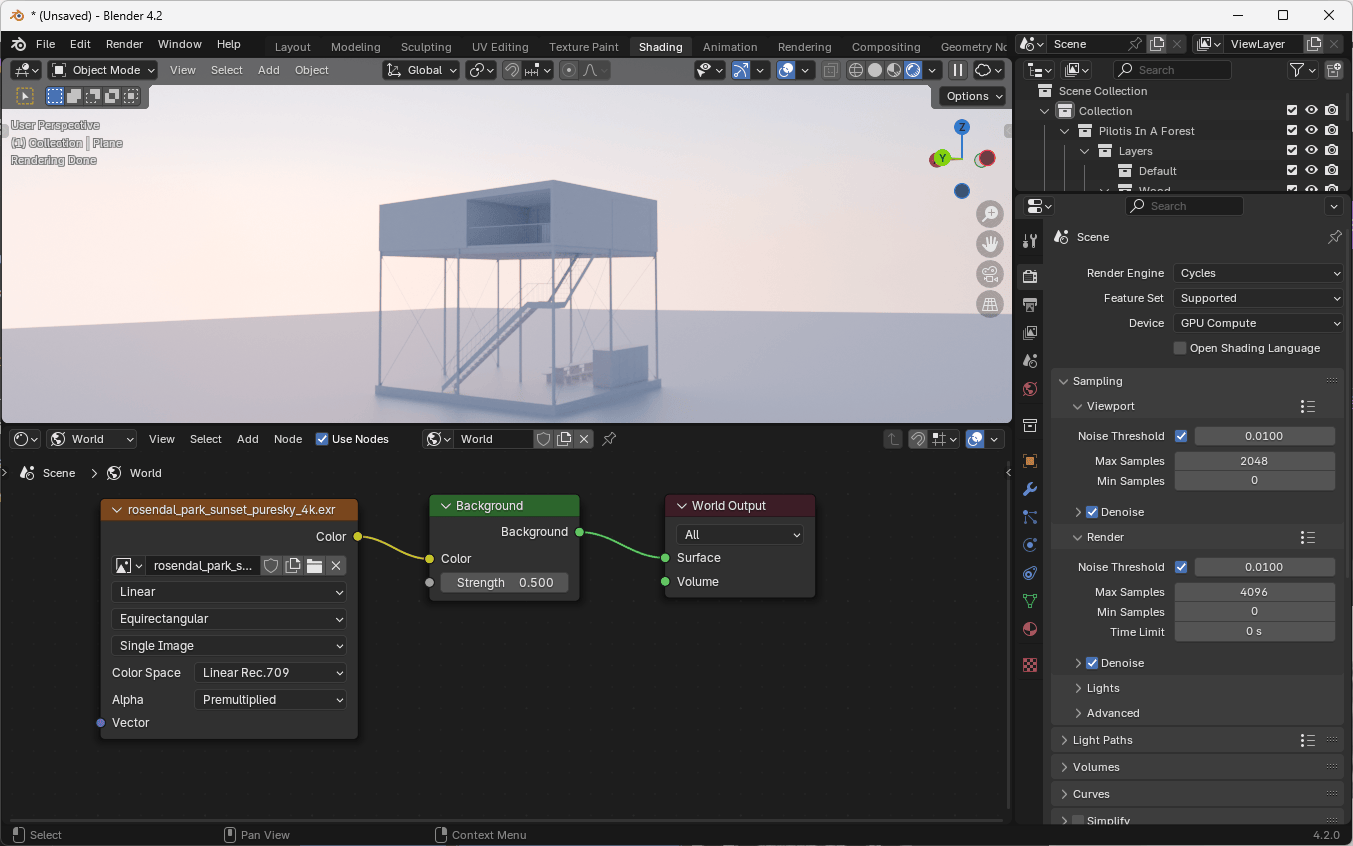1353x846 pixels.
Task: Open the Render menu
Action: pos(124,44)
